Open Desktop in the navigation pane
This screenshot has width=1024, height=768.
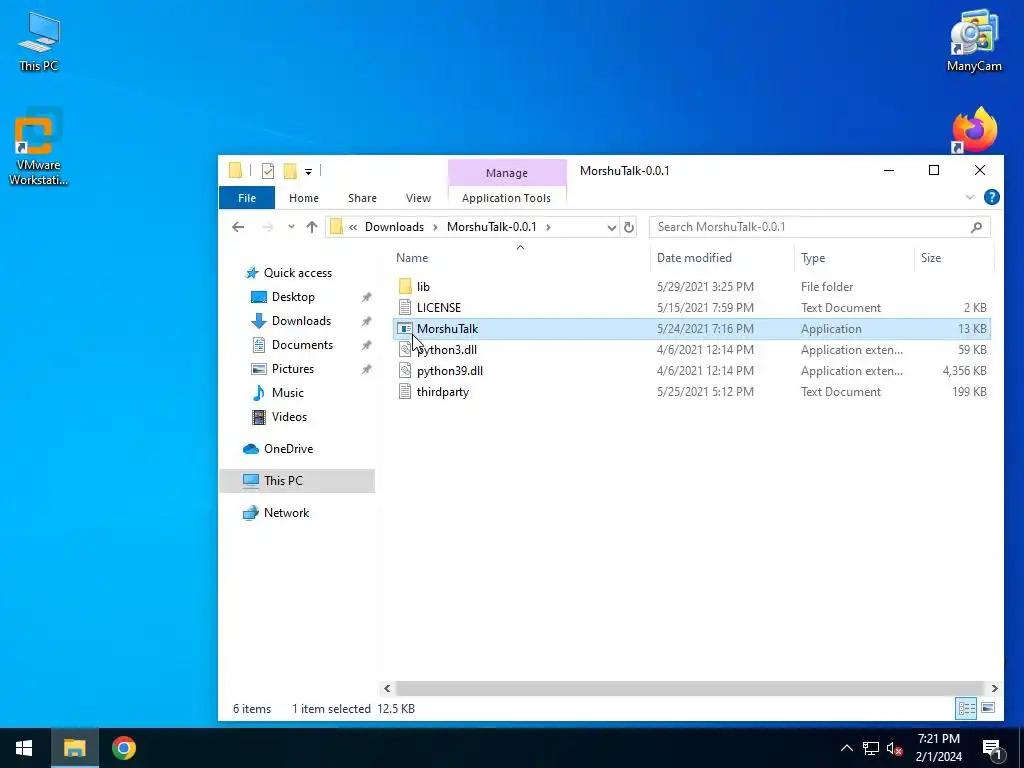[293, 297]
